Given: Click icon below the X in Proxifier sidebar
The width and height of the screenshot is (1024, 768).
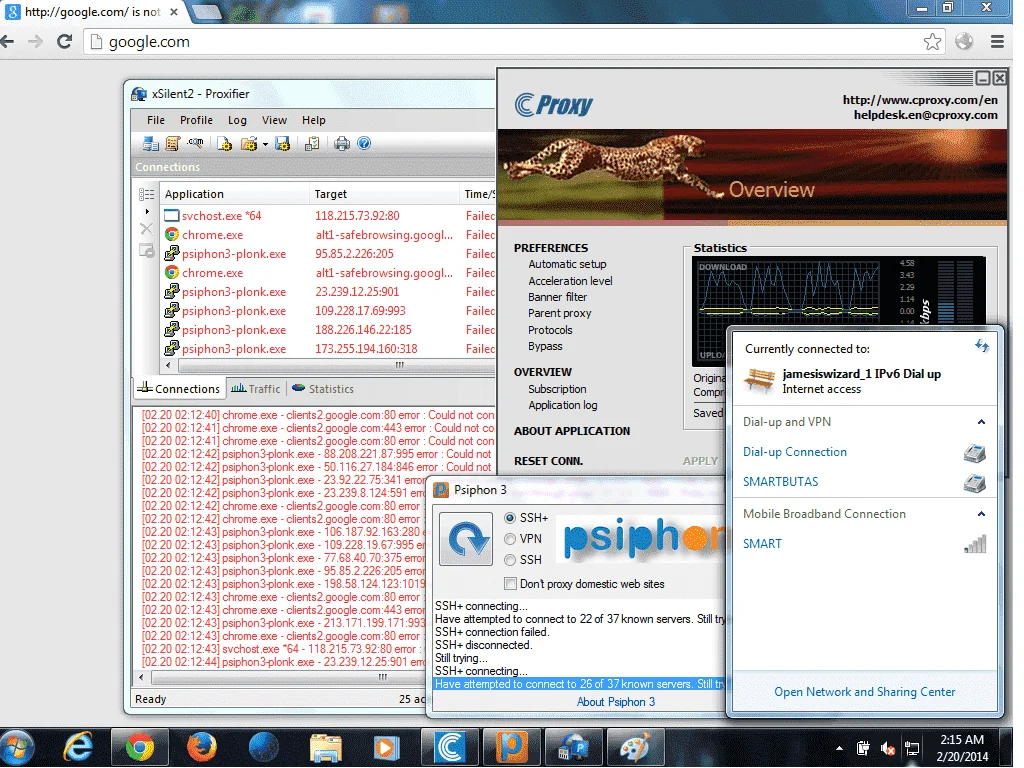Looking at the screenshot, I should click(147, 250).
